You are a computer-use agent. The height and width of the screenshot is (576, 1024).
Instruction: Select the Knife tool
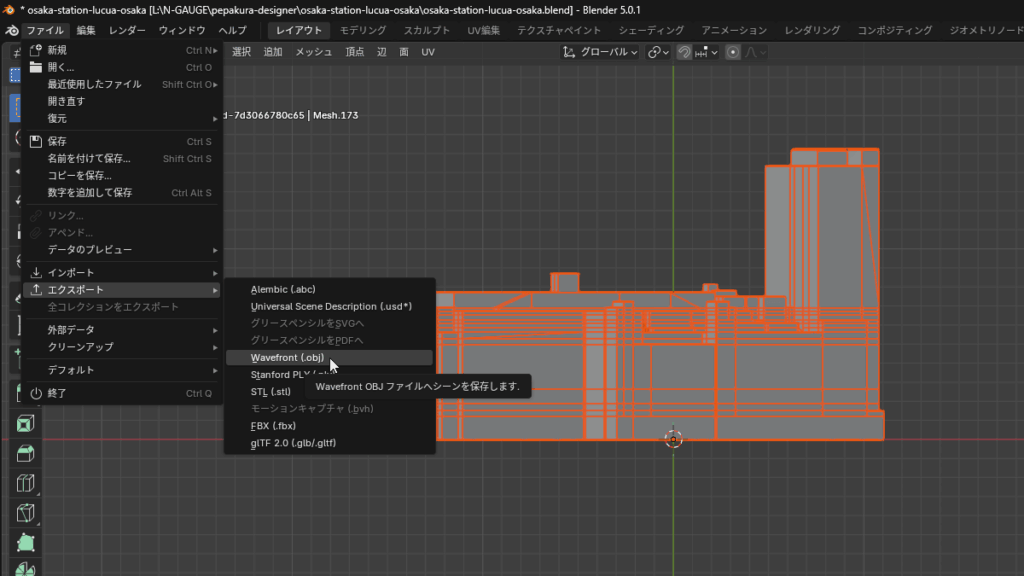point(25,514)
